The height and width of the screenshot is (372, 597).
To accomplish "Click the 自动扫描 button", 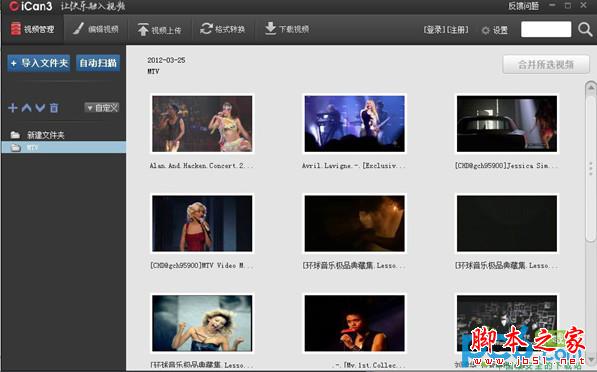I will tap(98, 63).
